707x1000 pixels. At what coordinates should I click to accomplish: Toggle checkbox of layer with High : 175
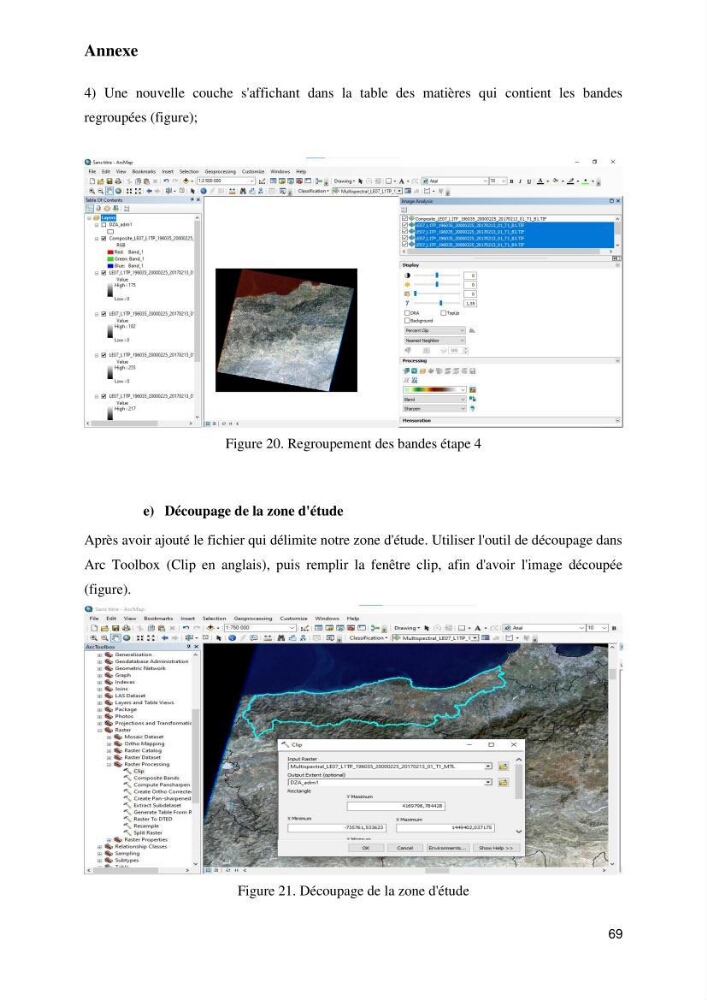pyautogui.click(x=104, y=273)
